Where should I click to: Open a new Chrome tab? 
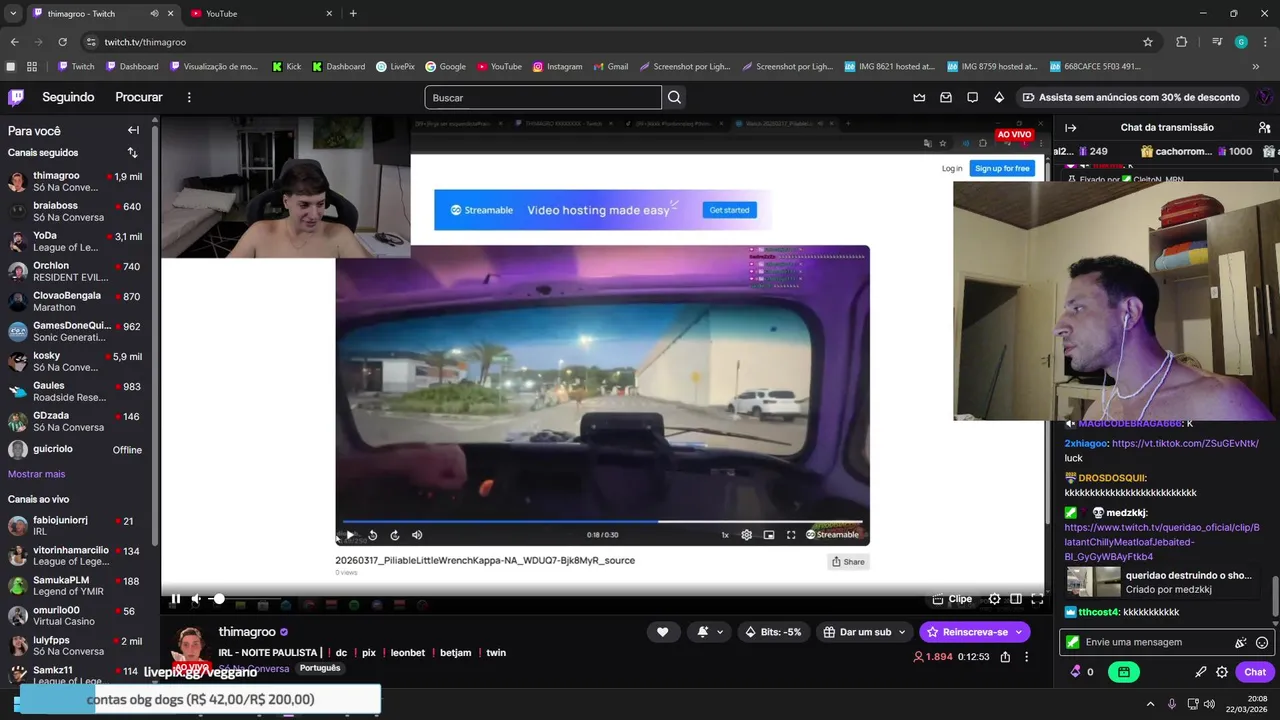pyautogui.click(x=353, y=14)
